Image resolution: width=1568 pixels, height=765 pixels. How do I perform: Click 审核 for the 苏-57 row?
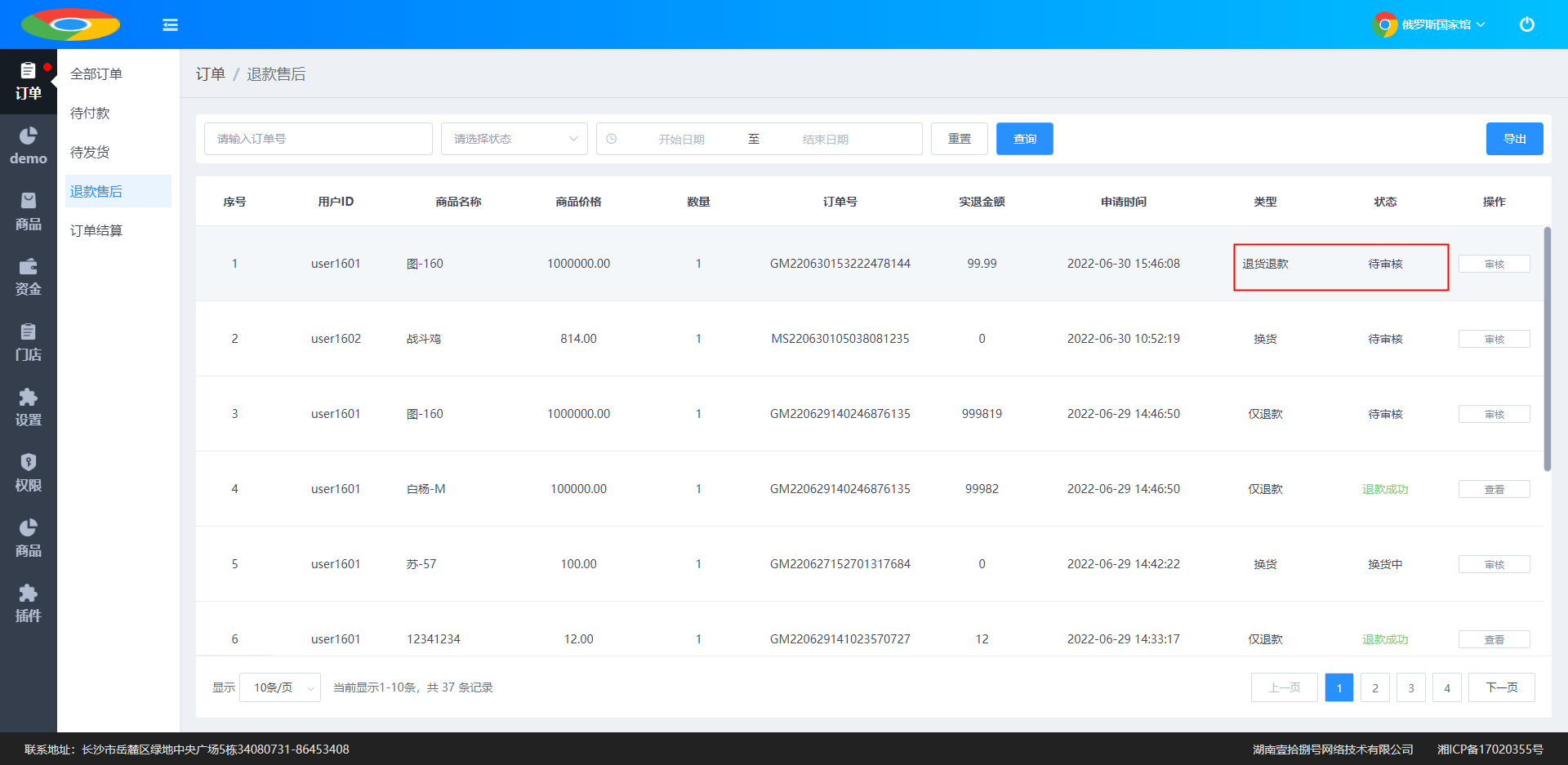coord(1494,564)
